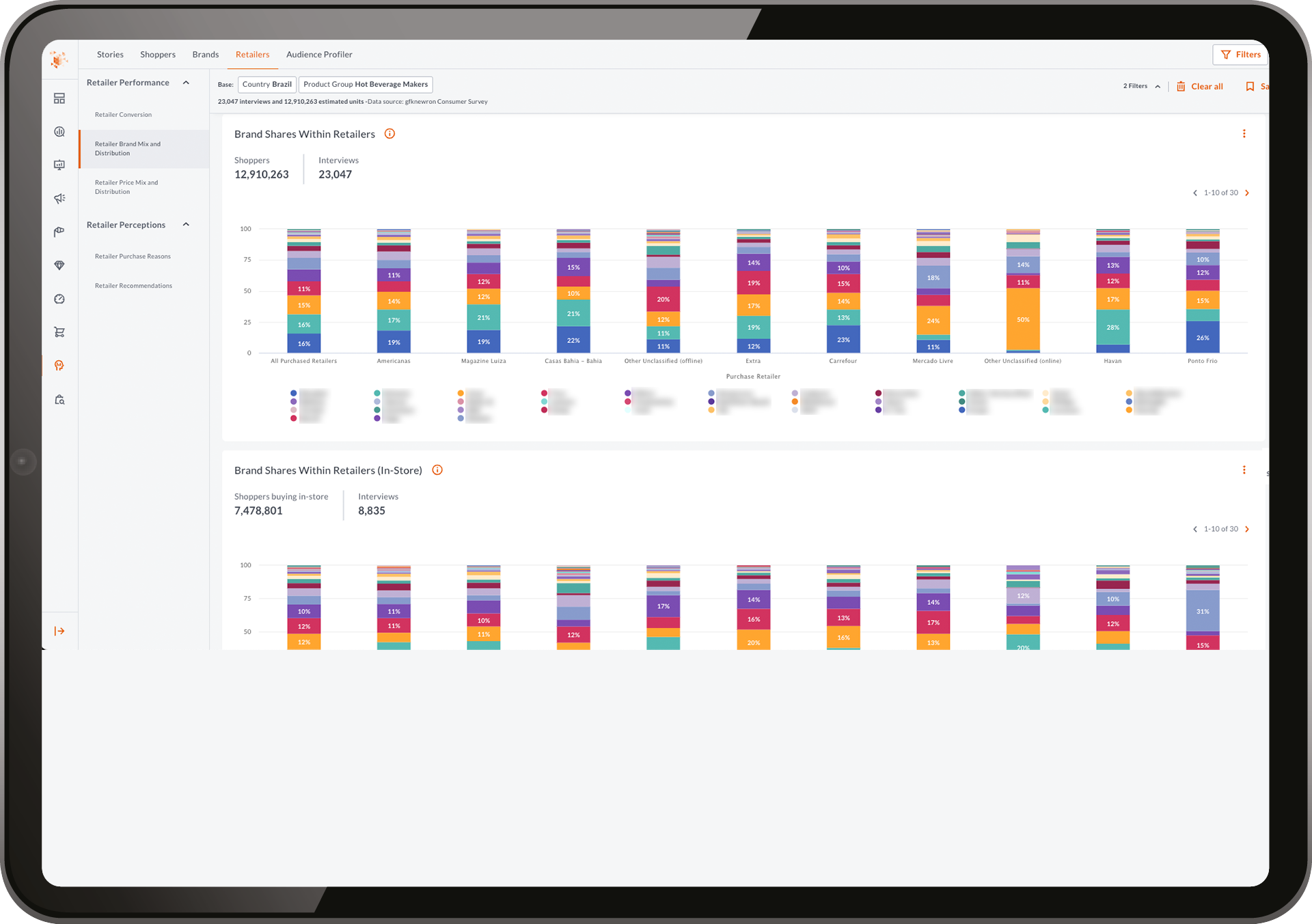The image size is (1312, 924).
Task: Click the Country Brazil filter chip
Action: (x=266, y=85)
